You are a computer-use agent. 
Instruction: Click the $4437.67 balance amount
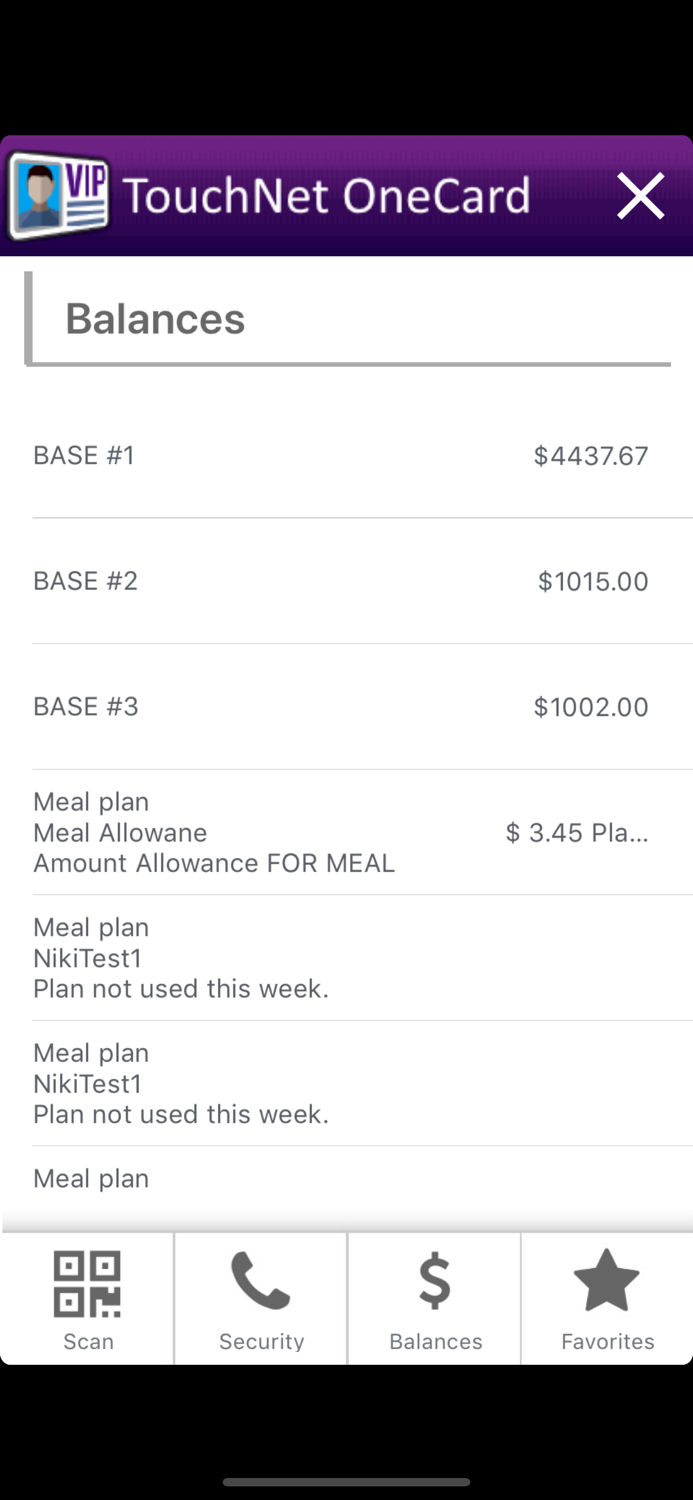click(590, 457)
